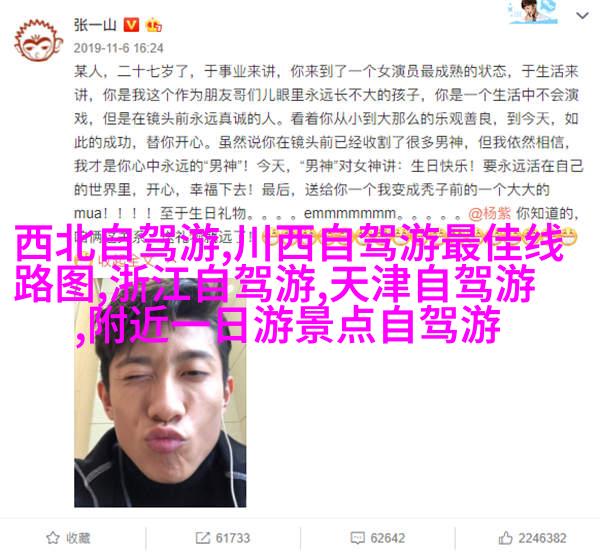Click the orange verified V badge

[x=131, y=25]
